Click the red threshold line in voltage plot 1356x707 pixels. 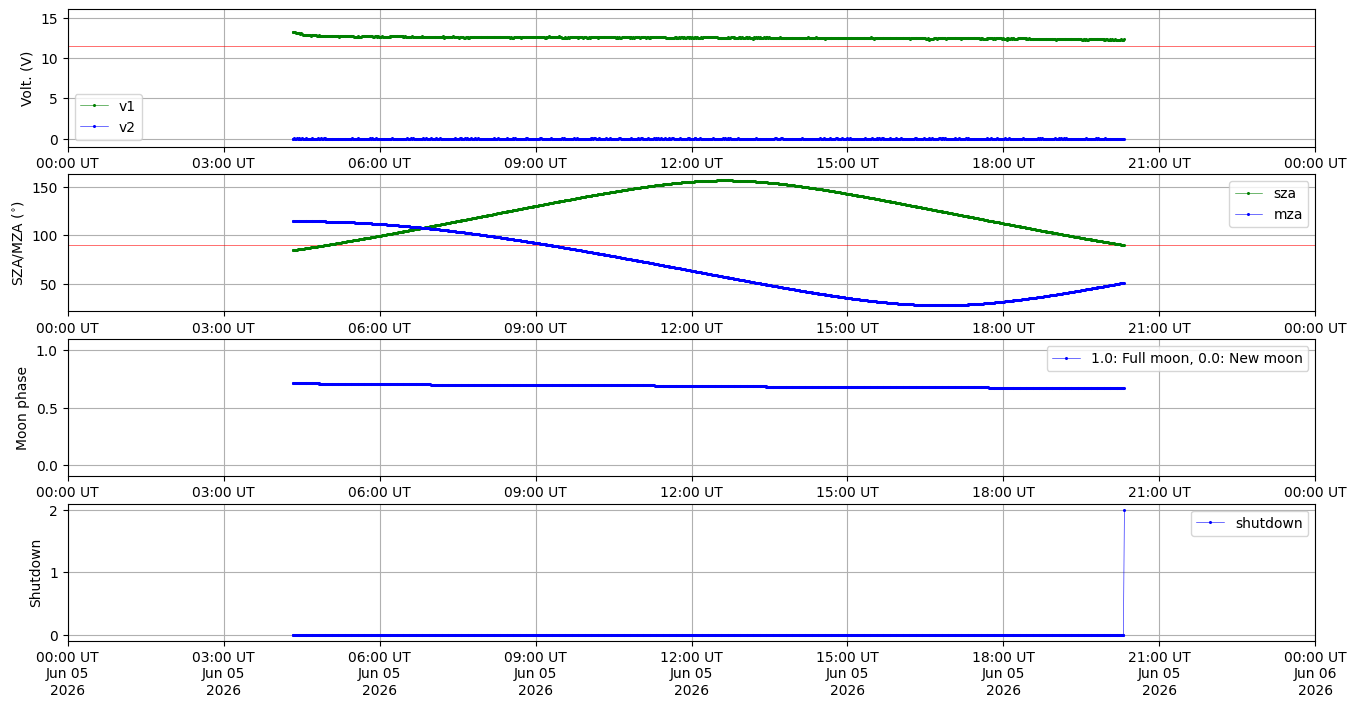pyautogui.click(x=691, y=46)
